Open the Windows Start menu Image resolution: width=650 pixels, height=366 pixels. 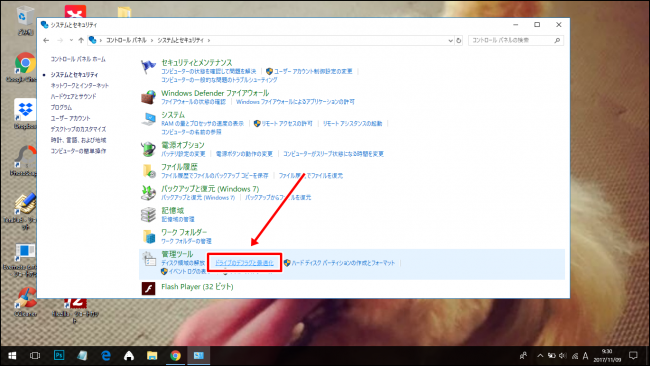pos(12,356)
